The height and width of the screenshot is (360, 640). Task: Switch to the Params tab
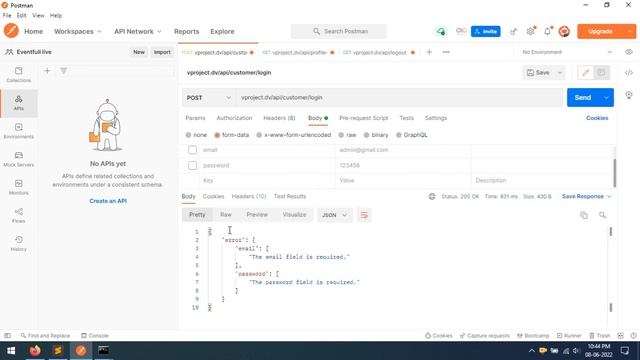click(195, 118)
